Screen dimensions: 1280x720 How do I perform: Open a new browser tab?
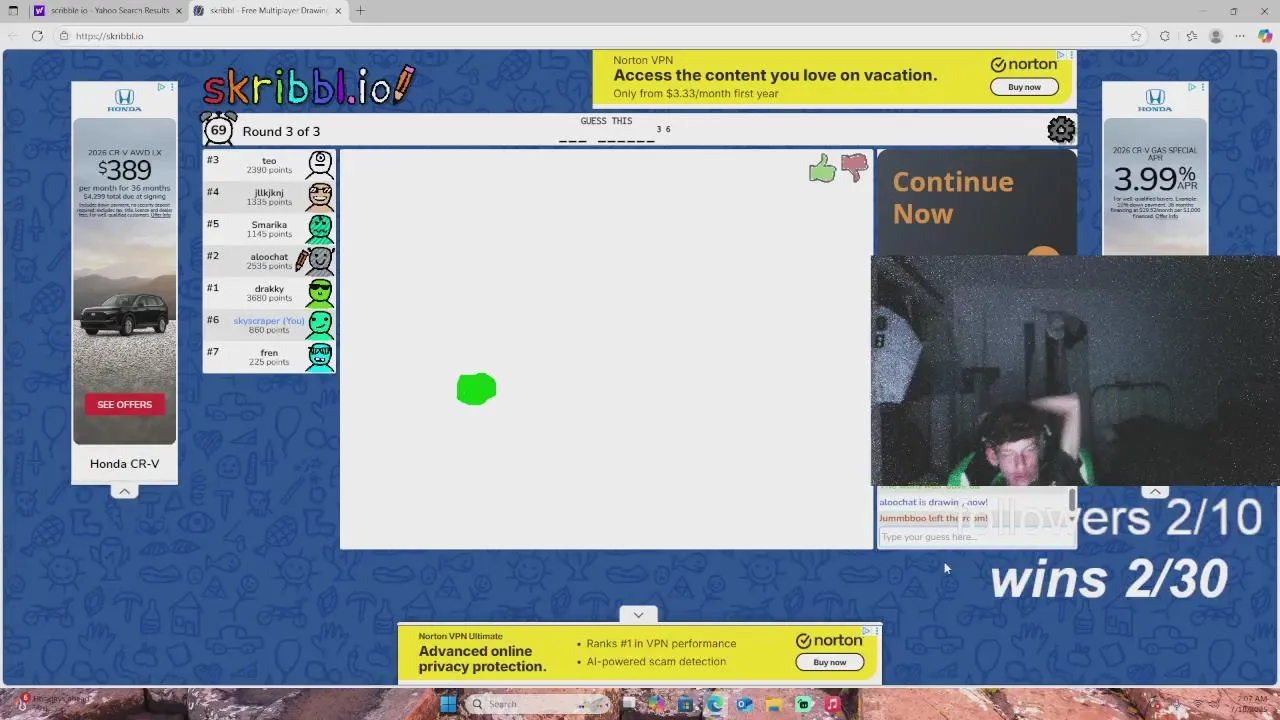tap(360, 11)
